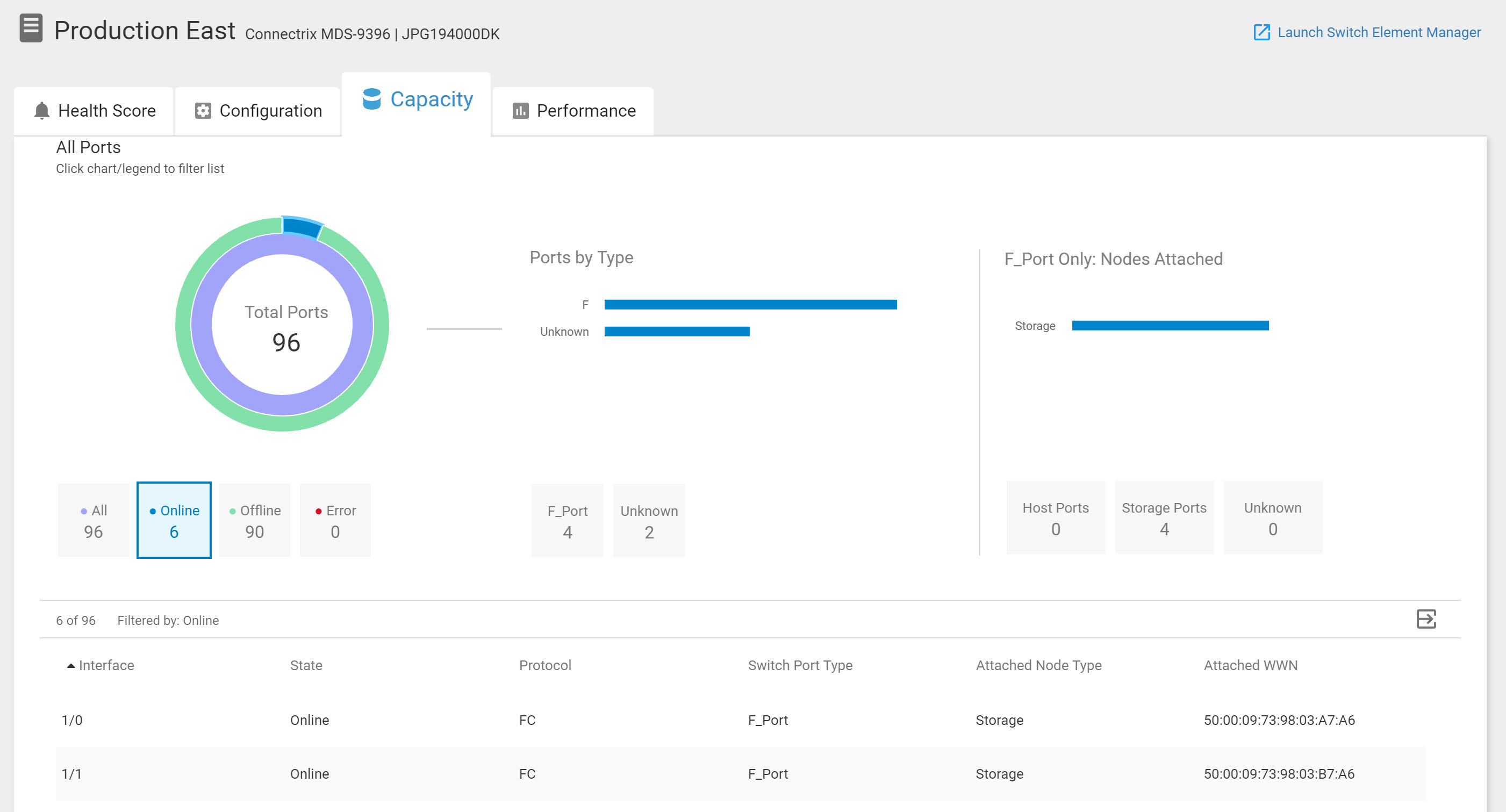Sort table by Switch Port Type column

(x=800, y=665)
